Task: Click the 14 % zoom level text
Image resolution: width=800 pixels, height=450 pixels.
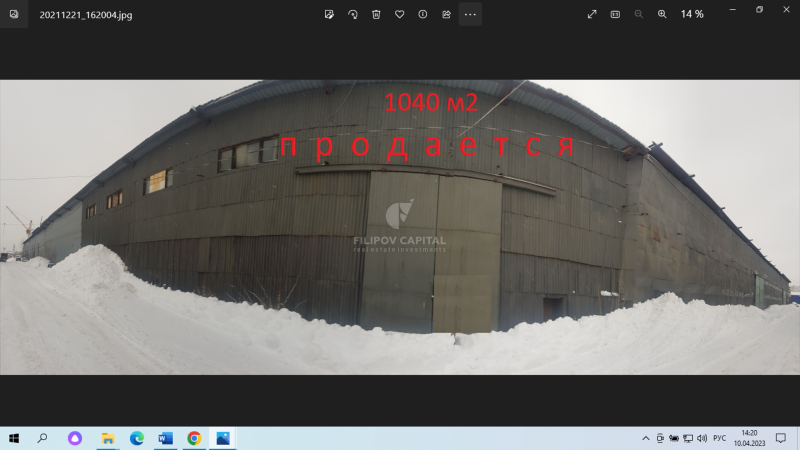Action: click(692, 14)
